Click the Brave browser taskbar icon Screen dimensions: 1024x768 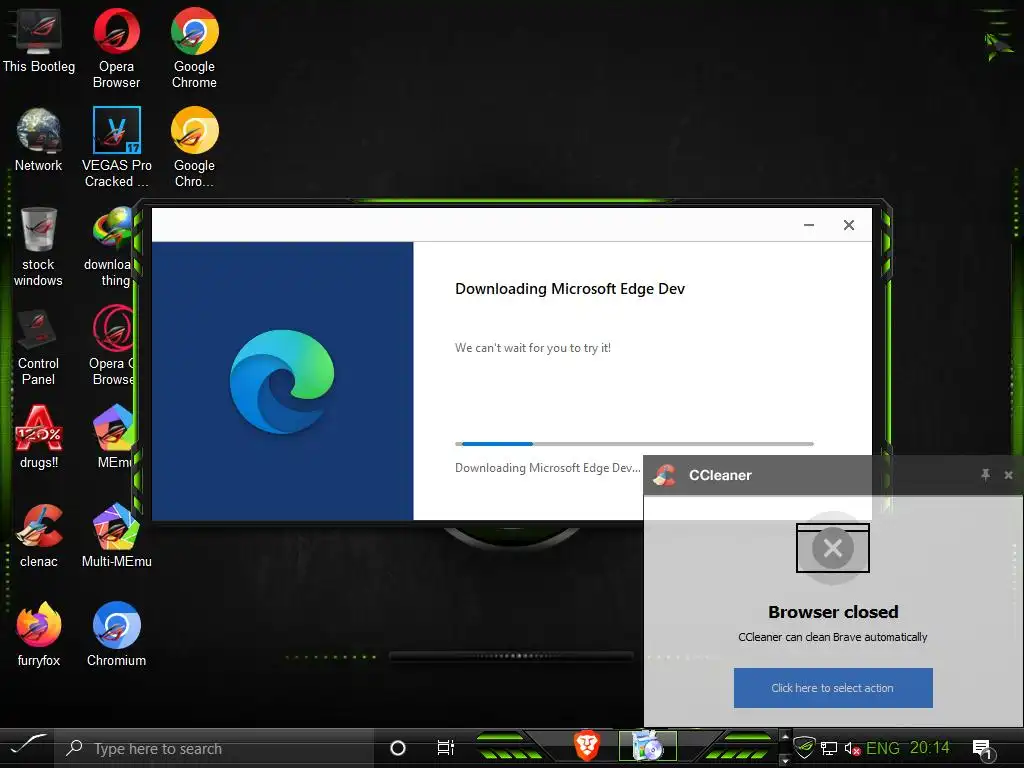coord(586,746)
